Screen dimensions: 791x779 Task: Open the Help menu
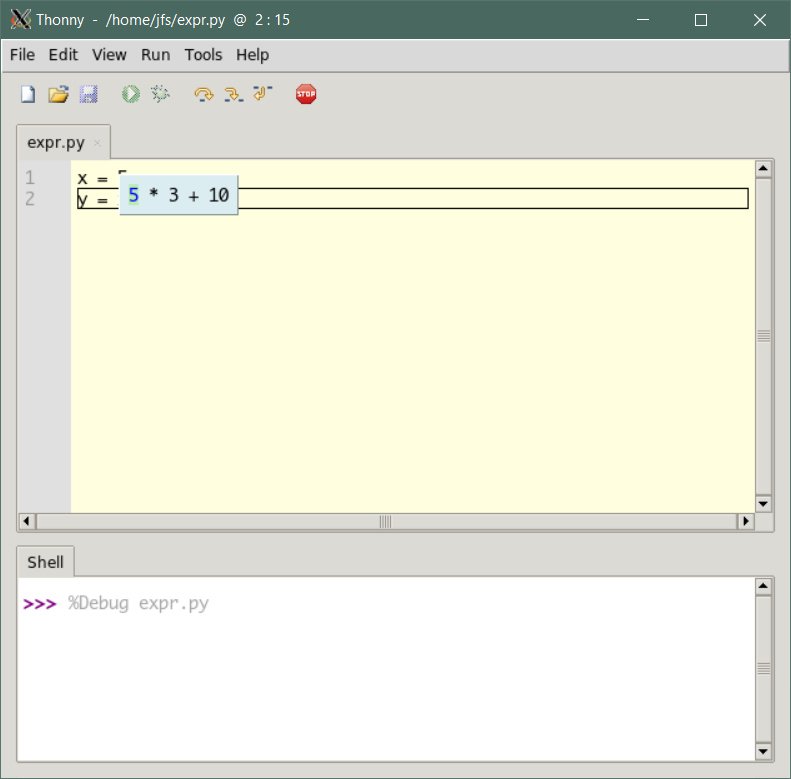coord(252,55)
